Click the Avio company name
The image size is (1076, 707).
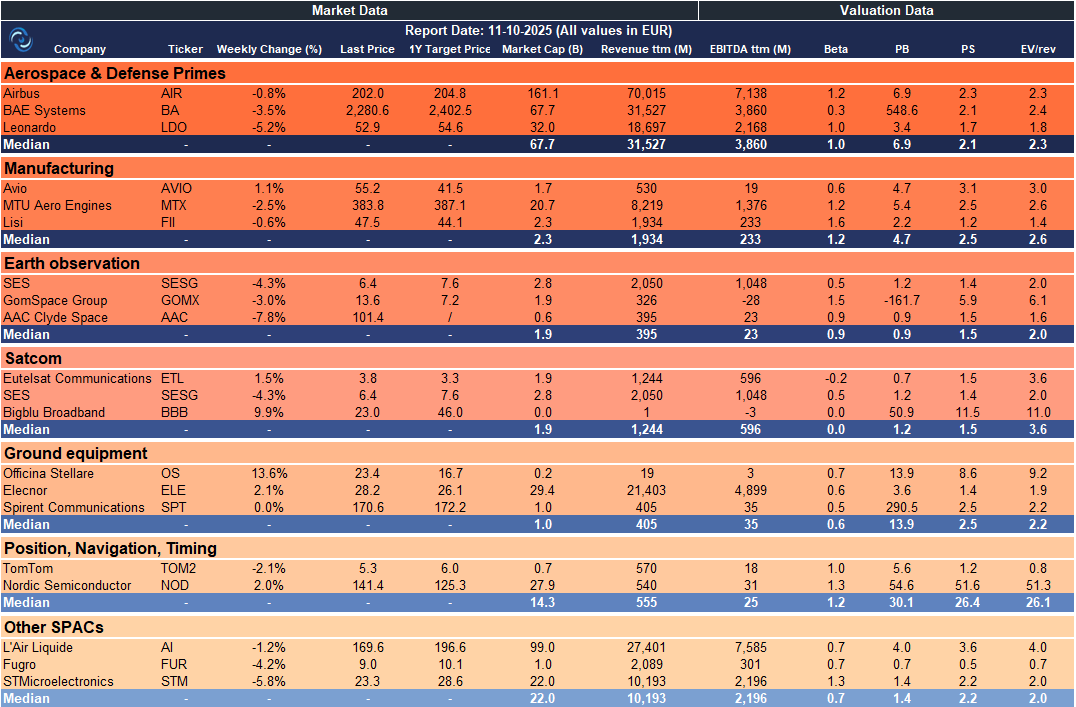(15, 188)
